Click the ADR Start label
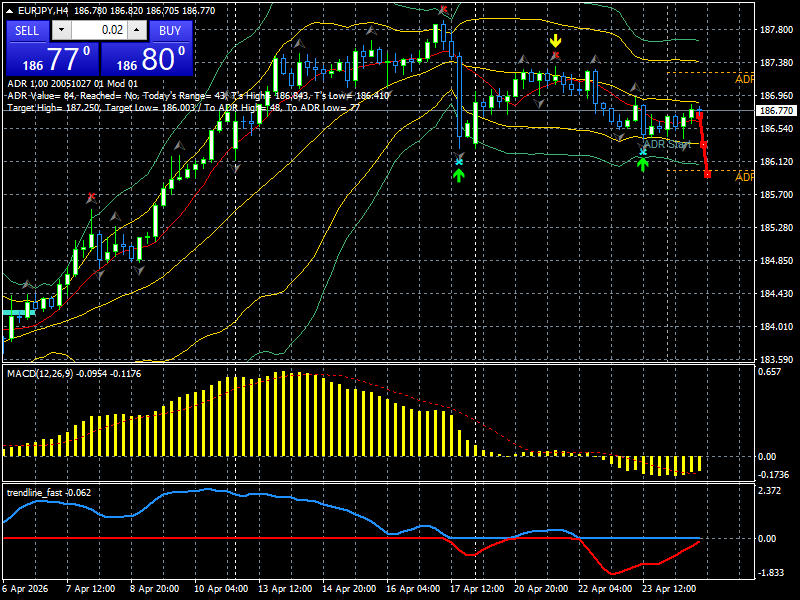The width and height of the screenshot is (800, 600). click(x=667, y=144)
